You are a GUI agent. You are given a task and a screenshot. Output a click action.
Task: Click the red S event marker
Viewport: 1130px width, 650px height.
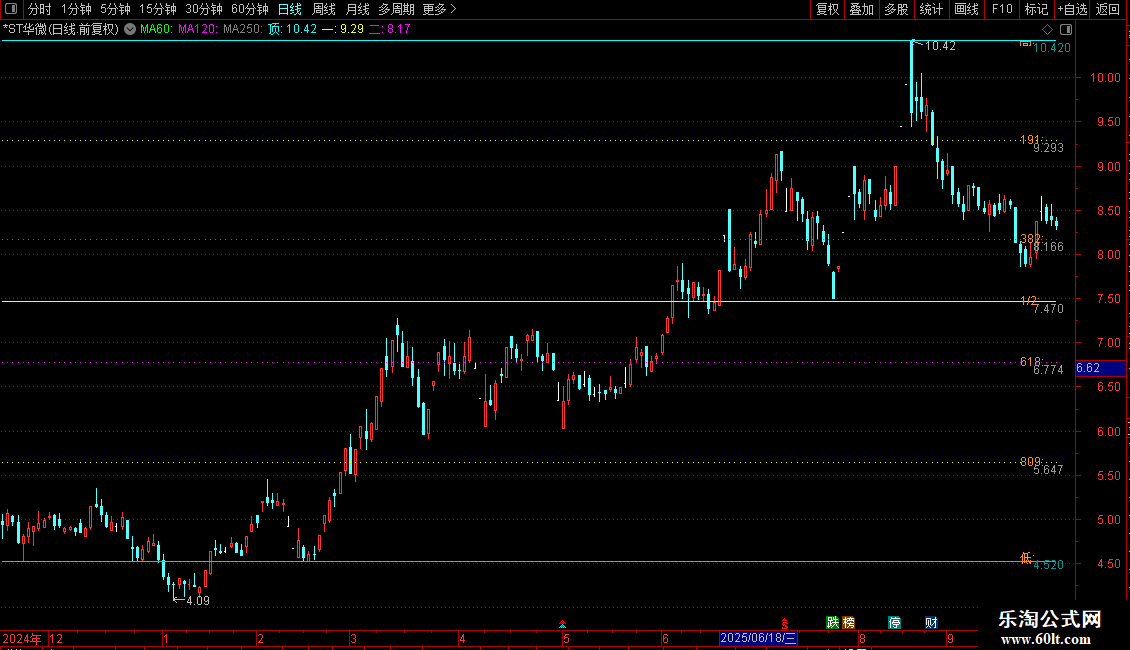[785, 623]
